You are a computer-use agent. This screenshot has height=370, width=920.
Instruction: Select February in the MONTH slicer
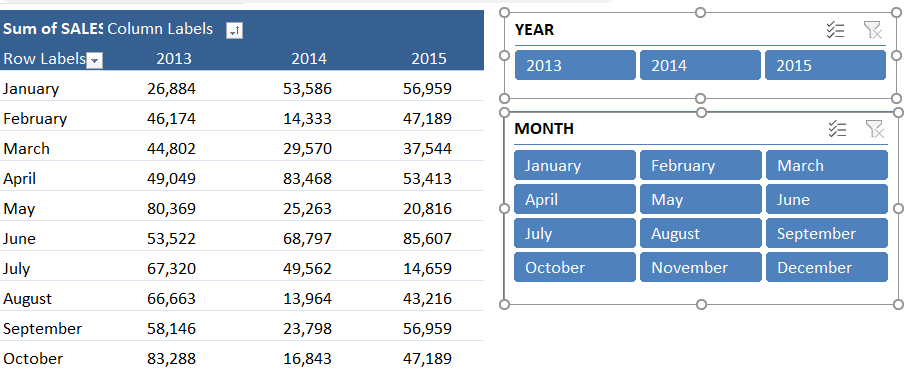701,165
